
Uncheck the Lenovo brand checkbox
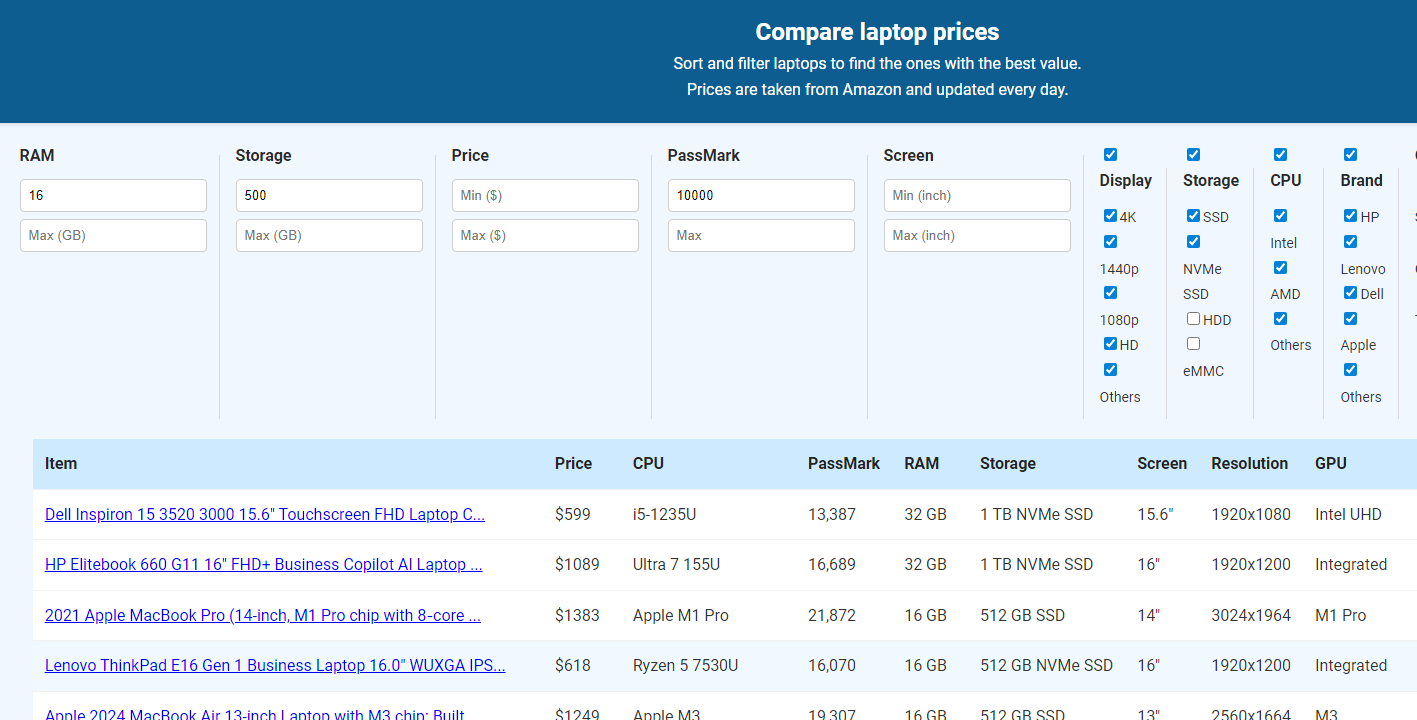(1350, 241)
